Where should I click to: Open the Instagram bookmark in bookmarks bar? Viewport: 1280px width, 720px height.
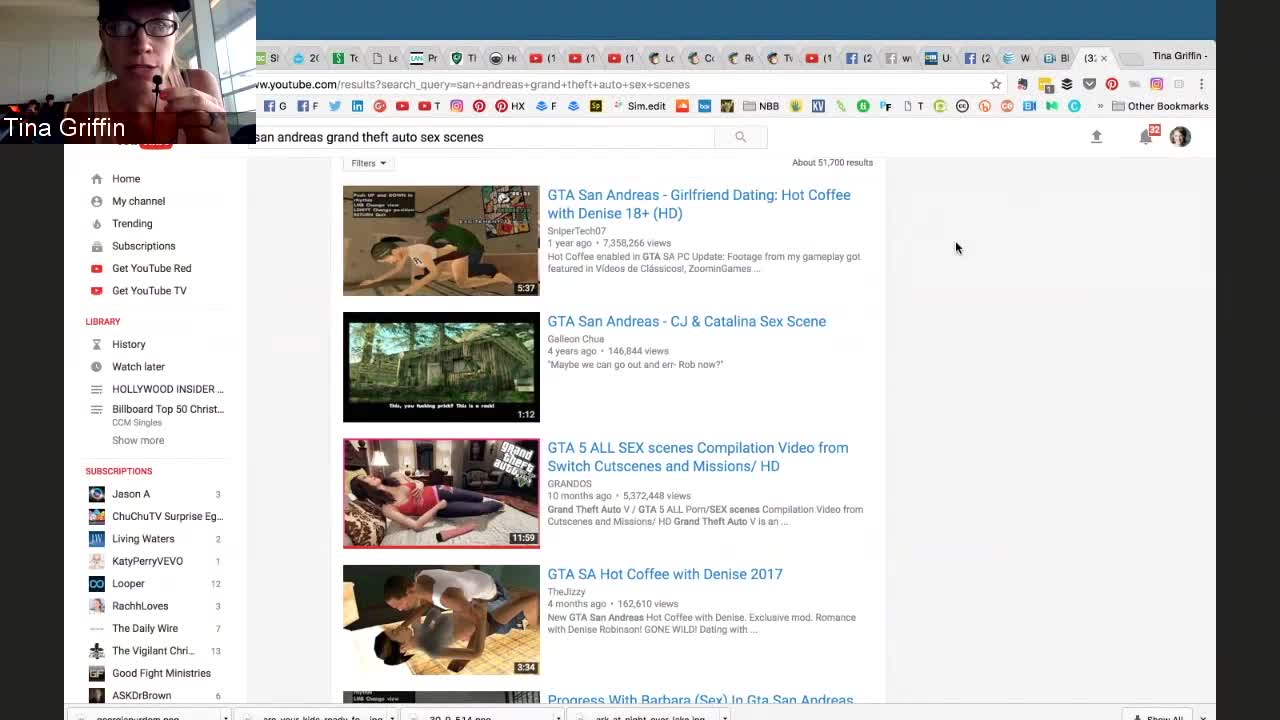[x=456, y=106]
